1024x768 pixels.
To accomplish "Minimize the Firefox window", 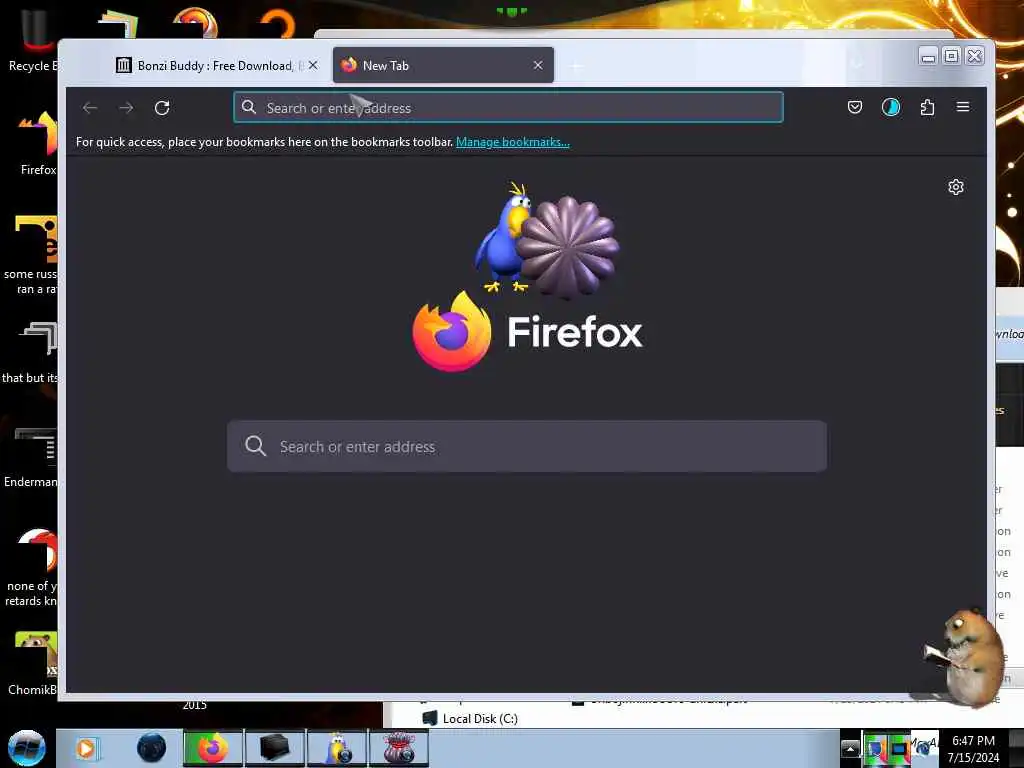I will point(928,57).
